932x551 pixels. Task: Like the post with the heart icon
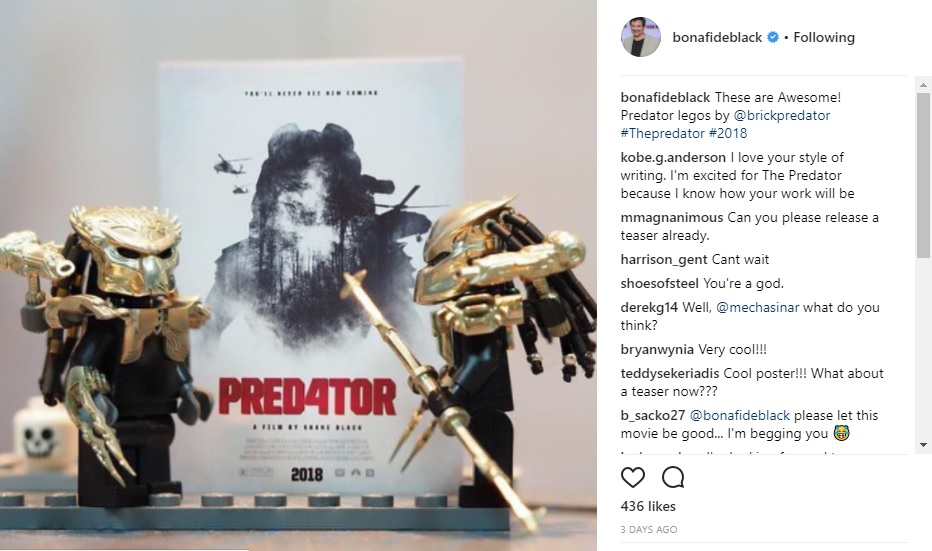(632, 477)
